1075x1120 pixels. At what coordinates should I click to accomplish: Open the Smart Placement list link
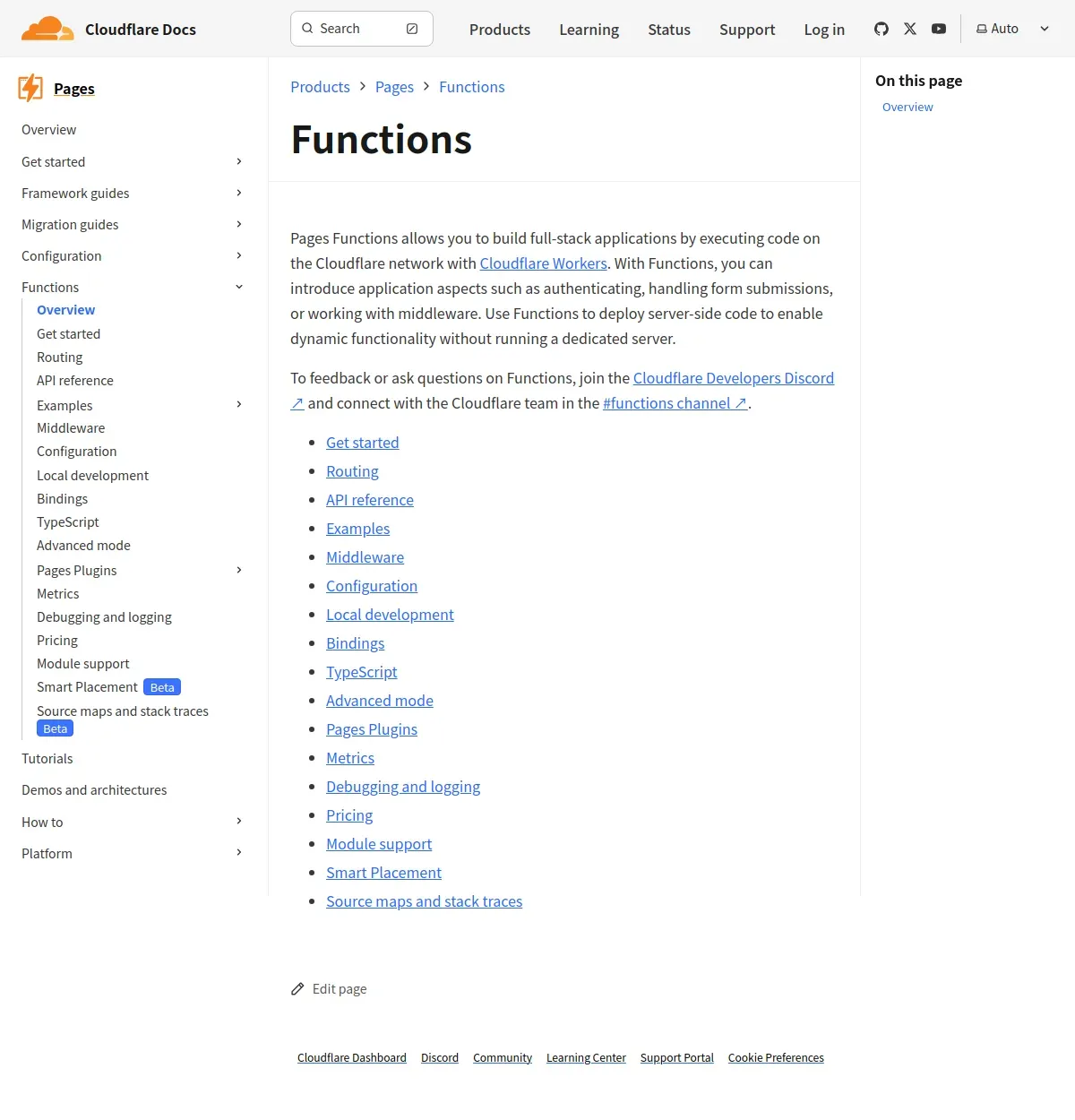point(383,873)
